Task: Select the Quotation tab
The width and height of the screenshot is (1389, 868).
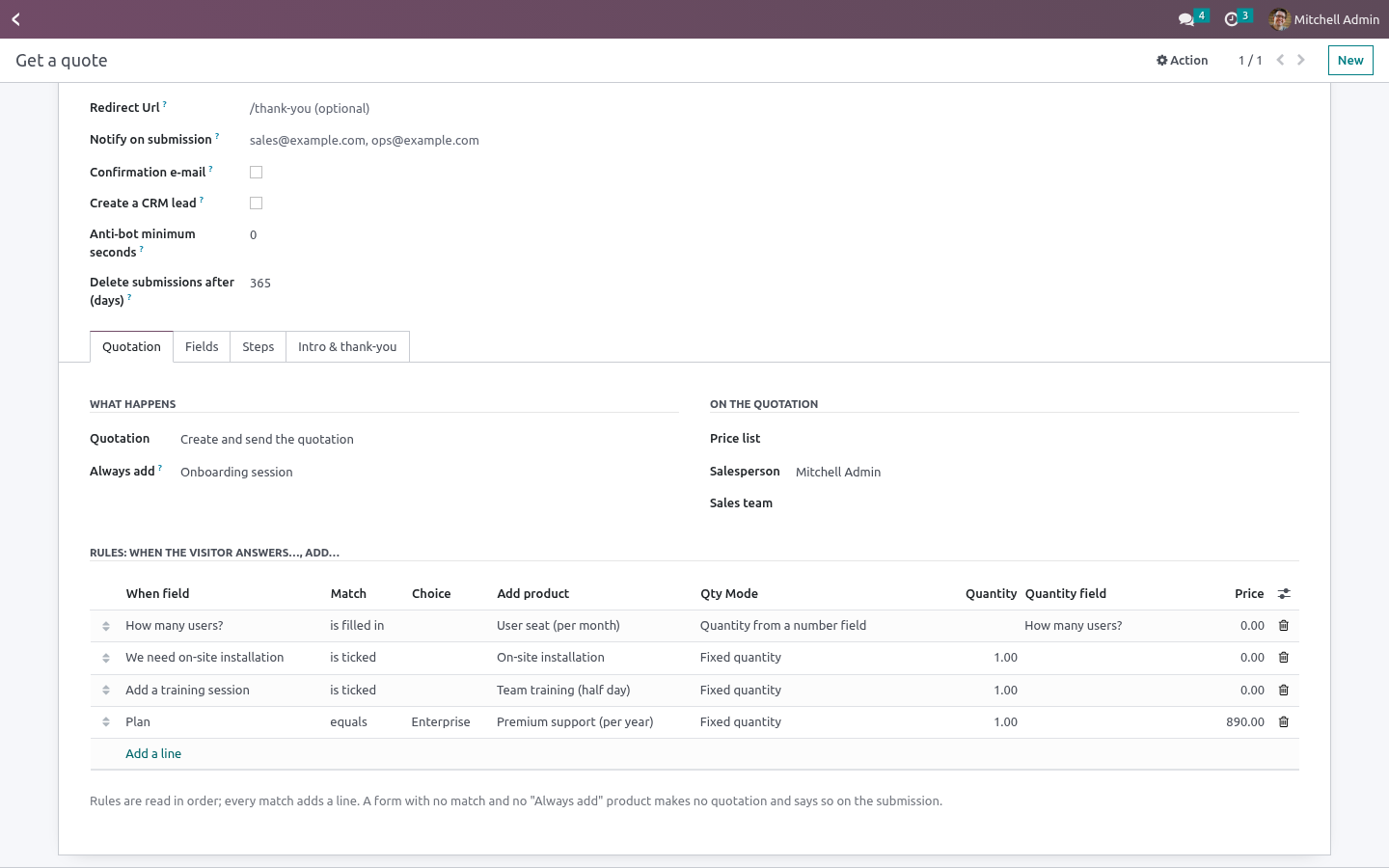Action: pos(131,347)
